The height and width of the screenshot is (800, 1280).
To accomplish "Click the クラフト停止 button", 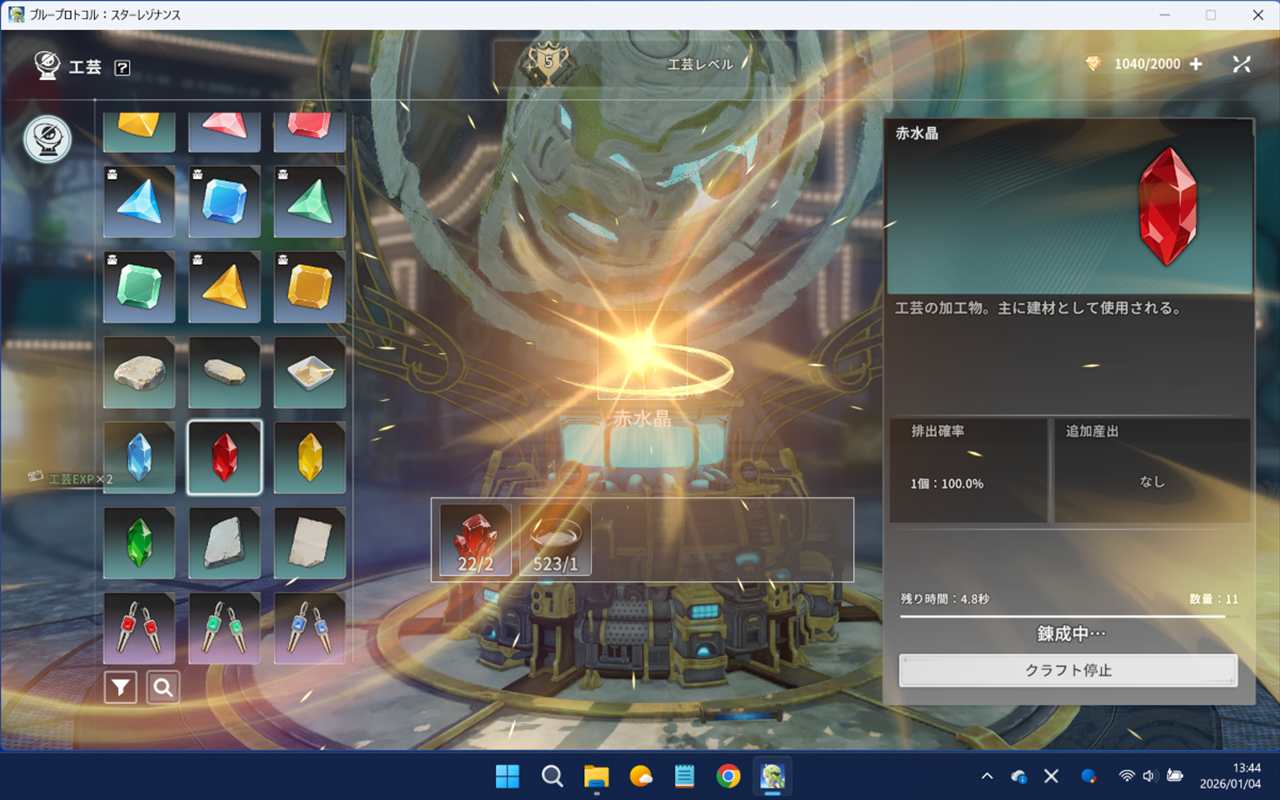I will point(1068,670).
